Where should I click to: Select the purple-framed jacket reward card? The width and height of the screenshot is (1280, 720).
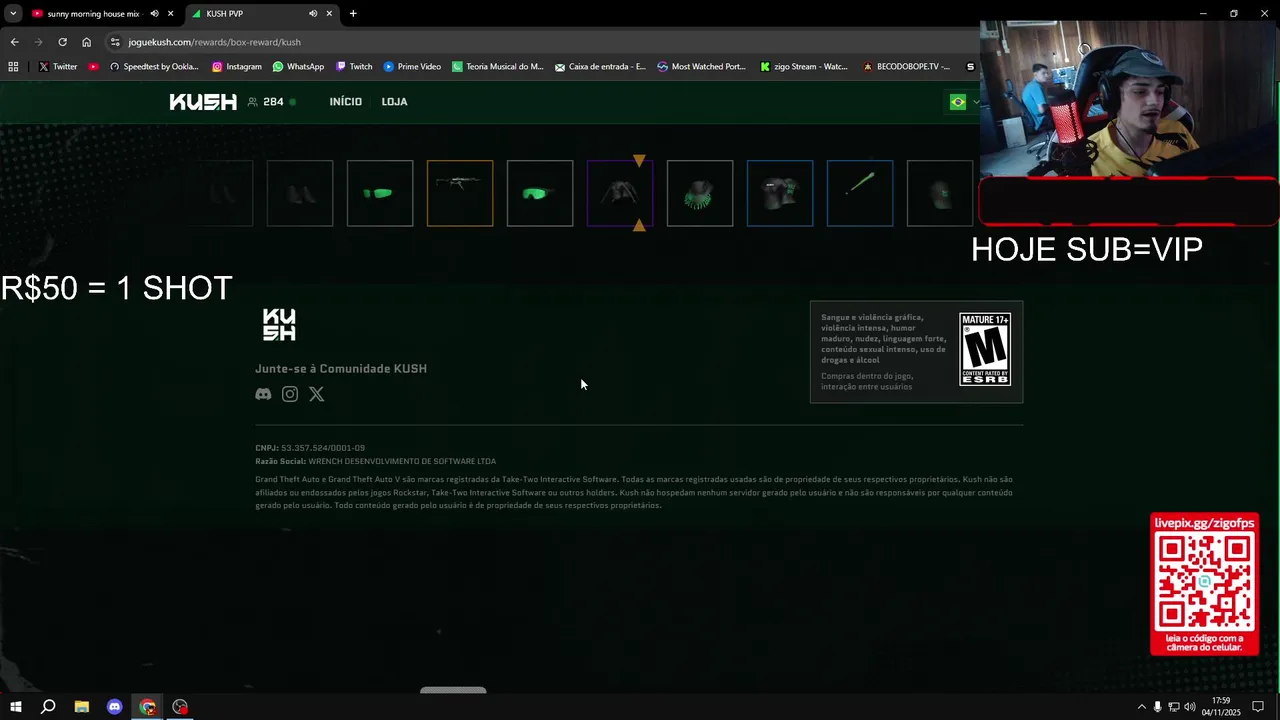coord(620,193)
